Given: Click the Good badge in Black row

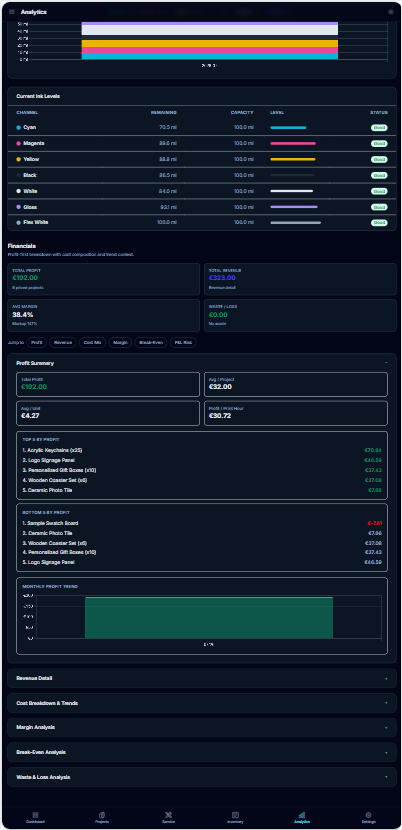Looking at the screenshot, I should 379,175.
